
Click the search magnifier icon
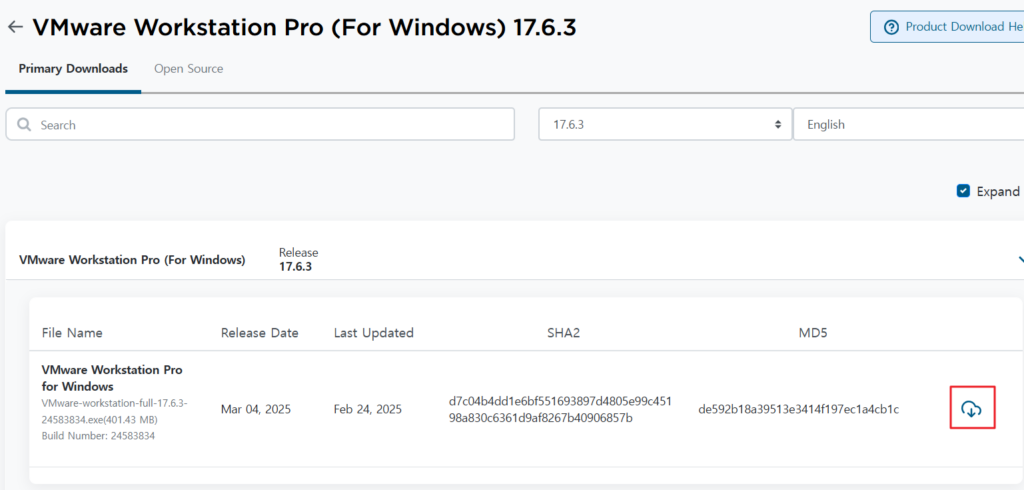(x=24, y=124)
